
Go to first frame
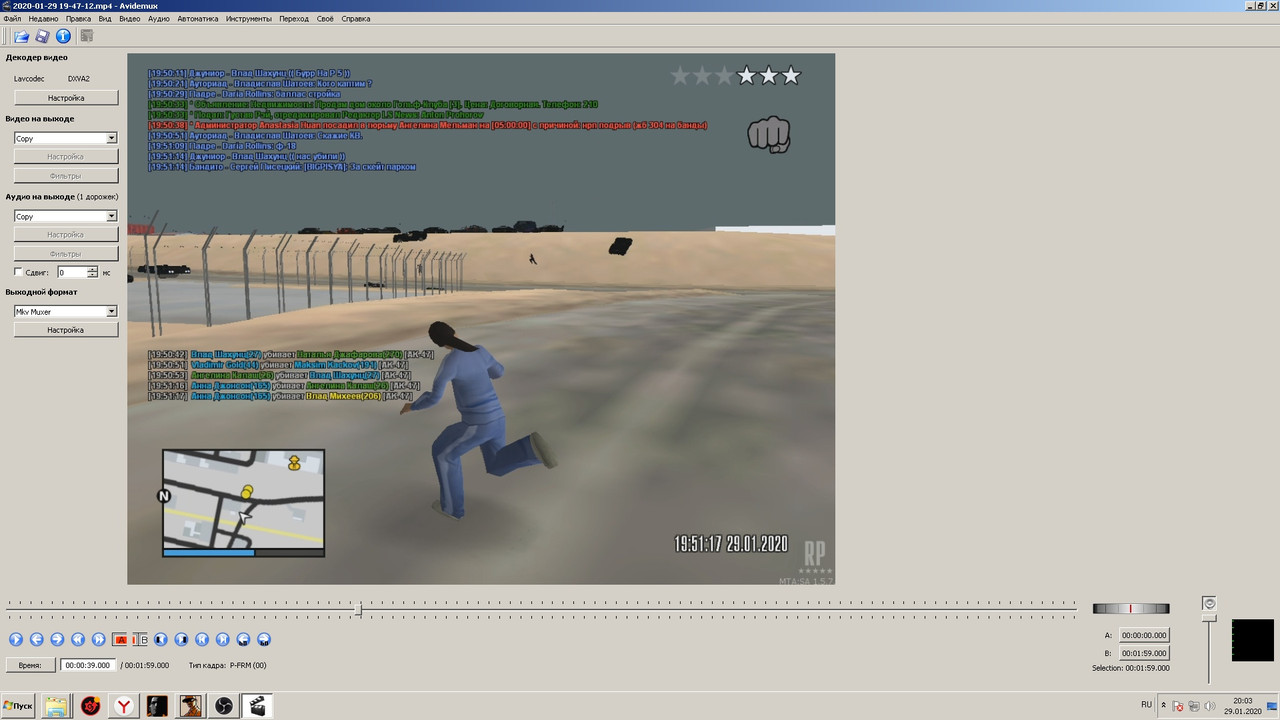[202, 639]
